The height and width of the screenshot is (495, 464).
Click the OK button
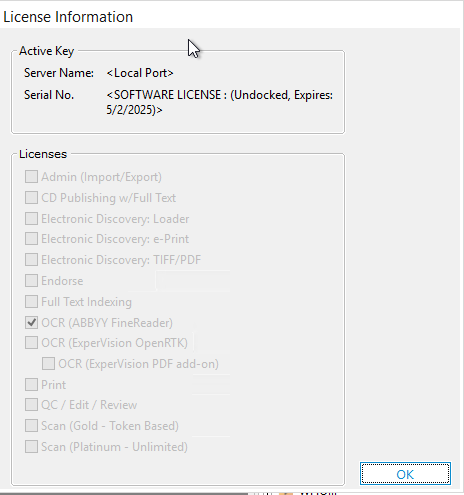point(405,474)
